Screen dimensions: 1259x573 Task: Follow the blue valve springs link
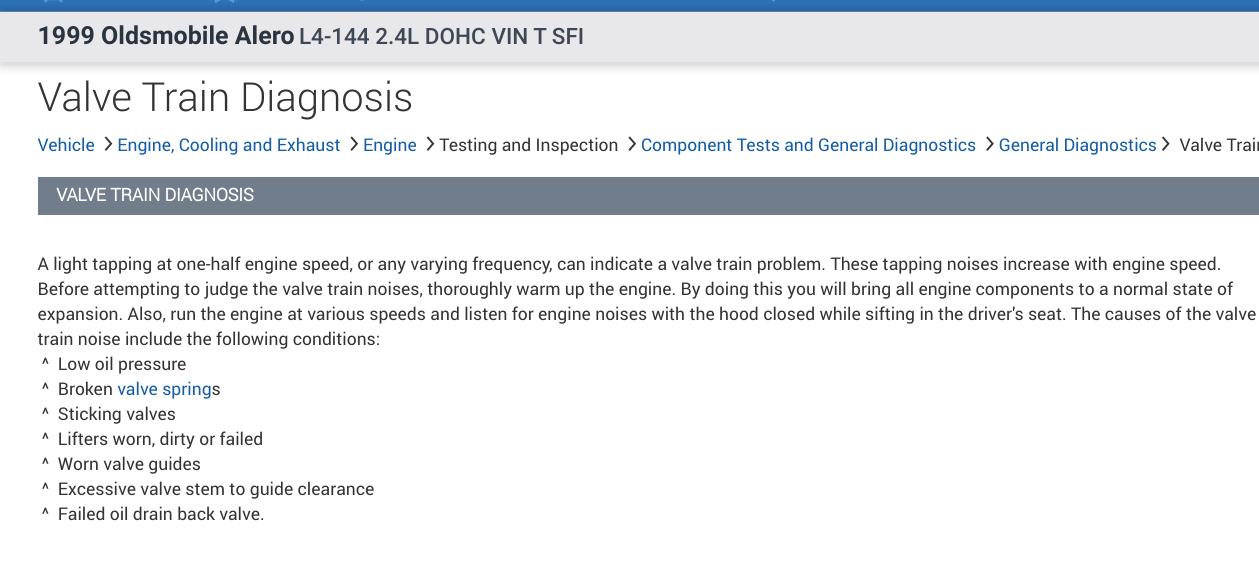pos(165,389)
